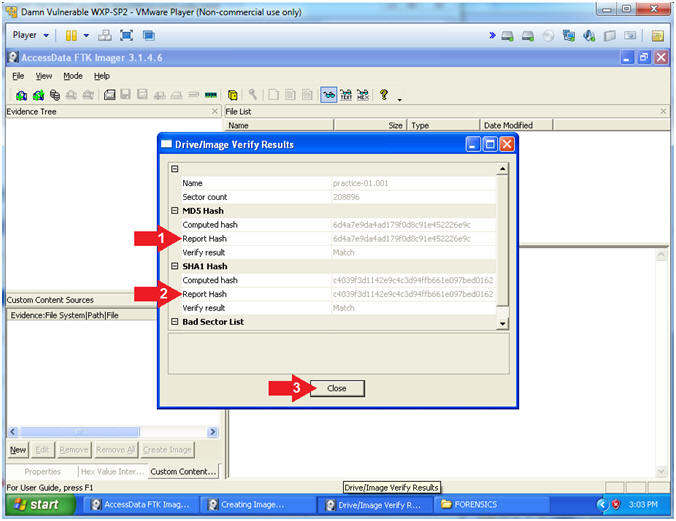Click the Windows start button

pyautogui.click(x=40, y=504)
